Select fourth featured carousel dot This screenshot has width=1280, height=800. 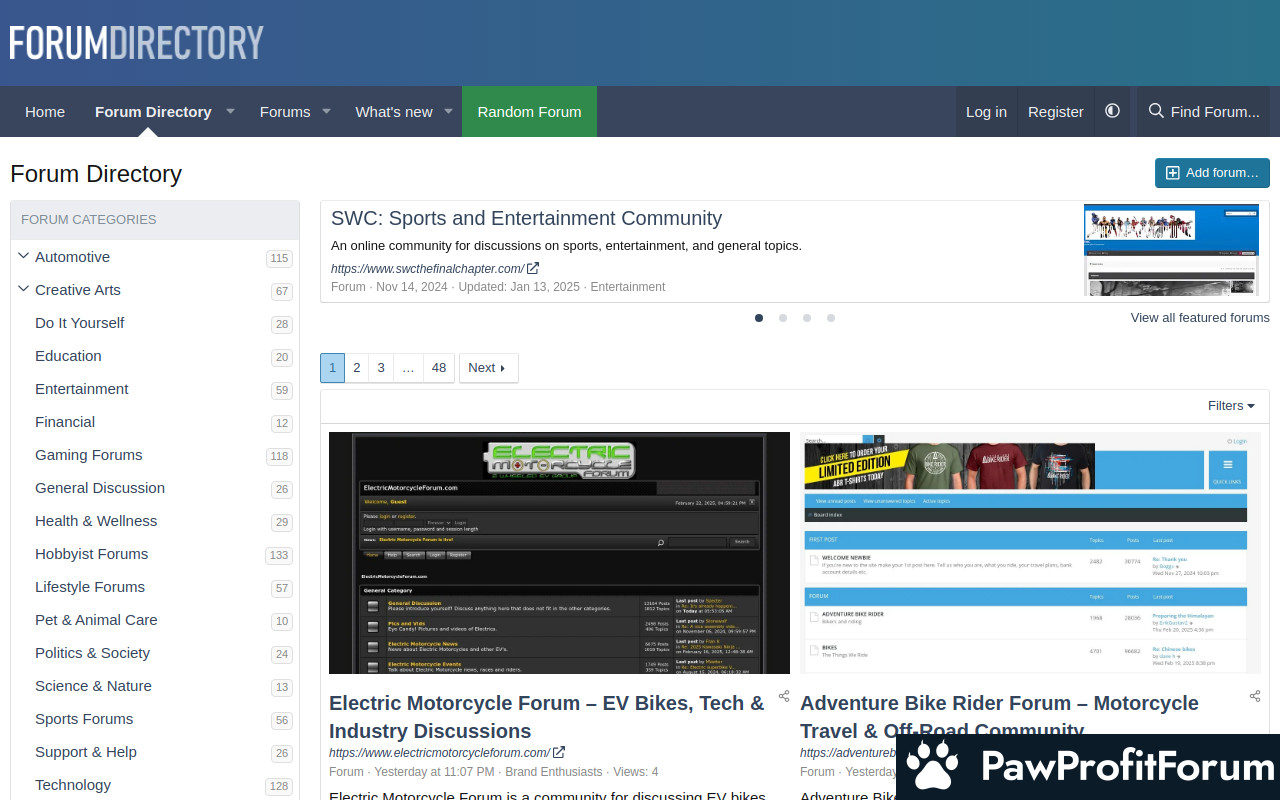[831, 318]
